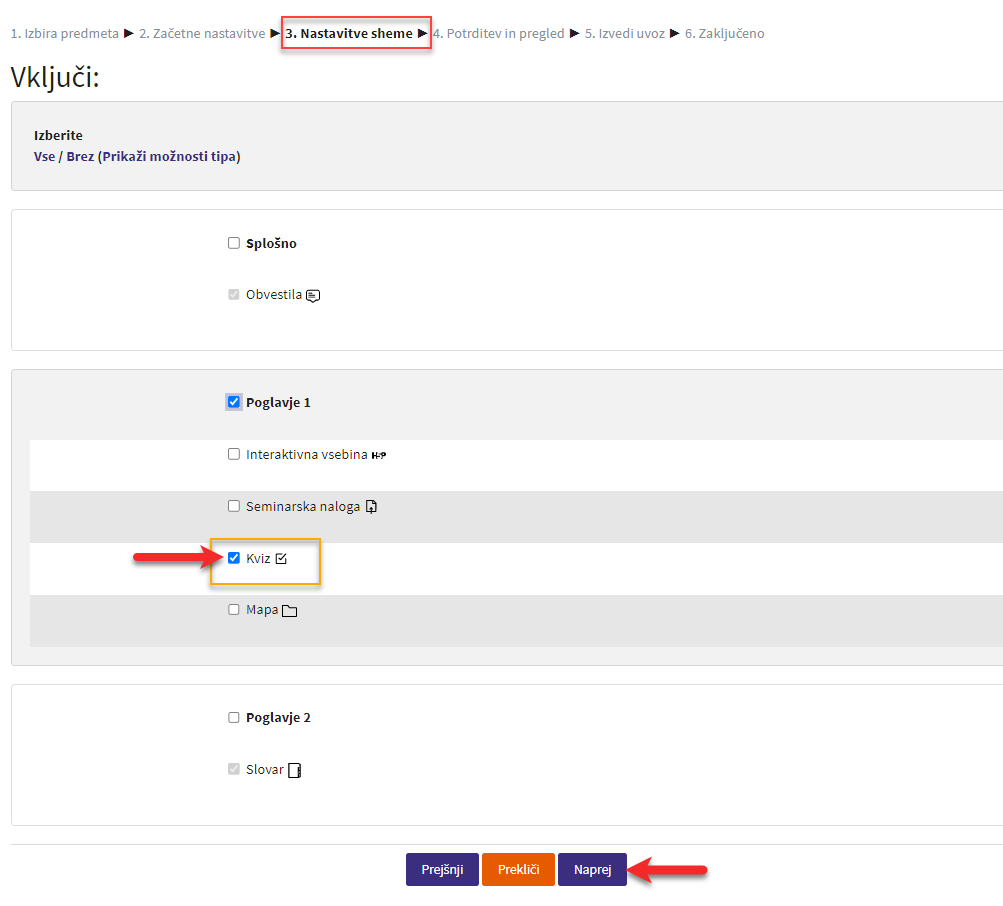The image size is (1003, 906).
Task: Click the Obvestila label text
Action: click(274, 295)
